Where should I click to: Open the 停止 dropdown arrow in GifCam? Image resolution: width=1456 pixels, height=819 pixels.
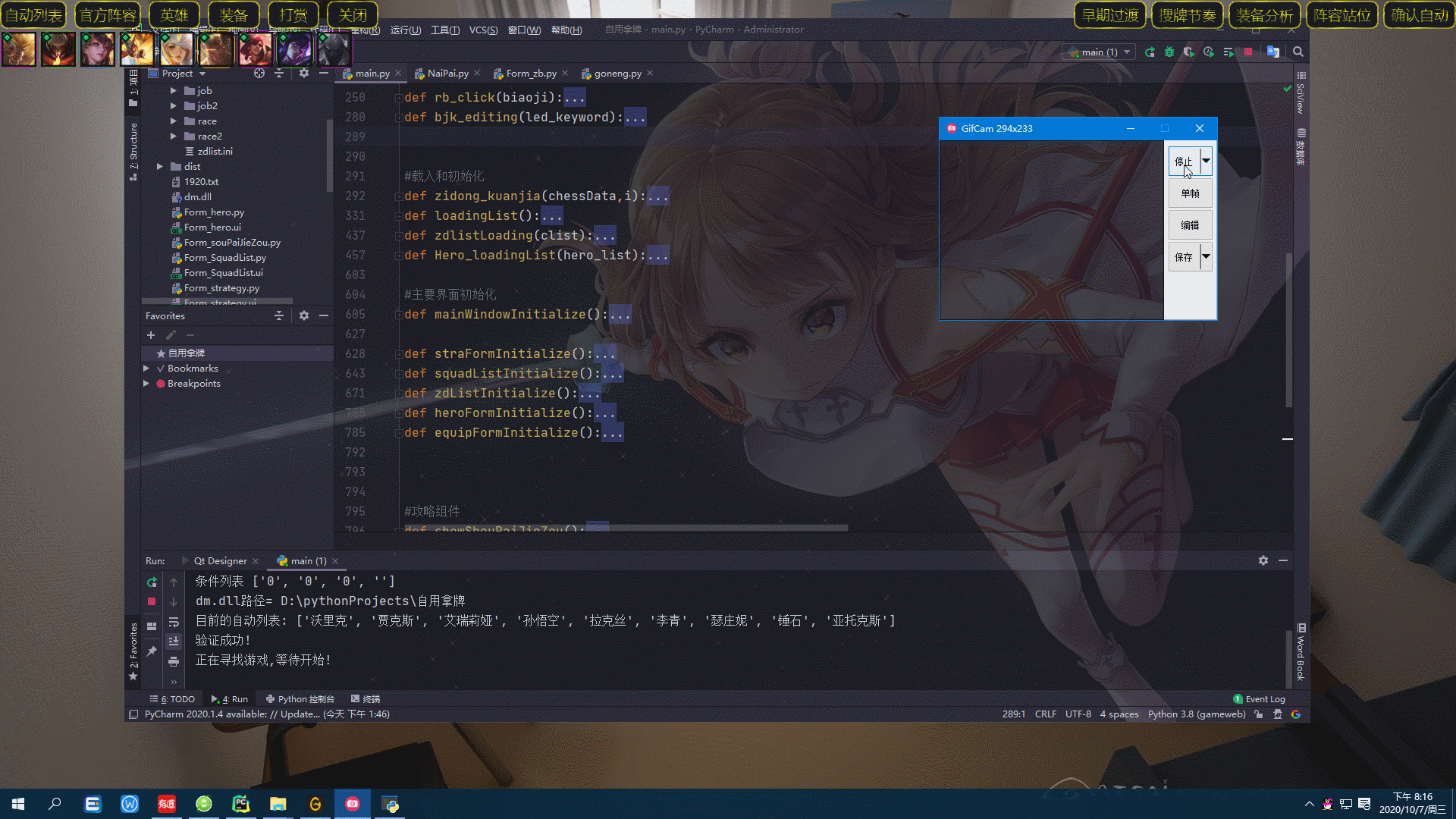click(x=1206, y=161)
